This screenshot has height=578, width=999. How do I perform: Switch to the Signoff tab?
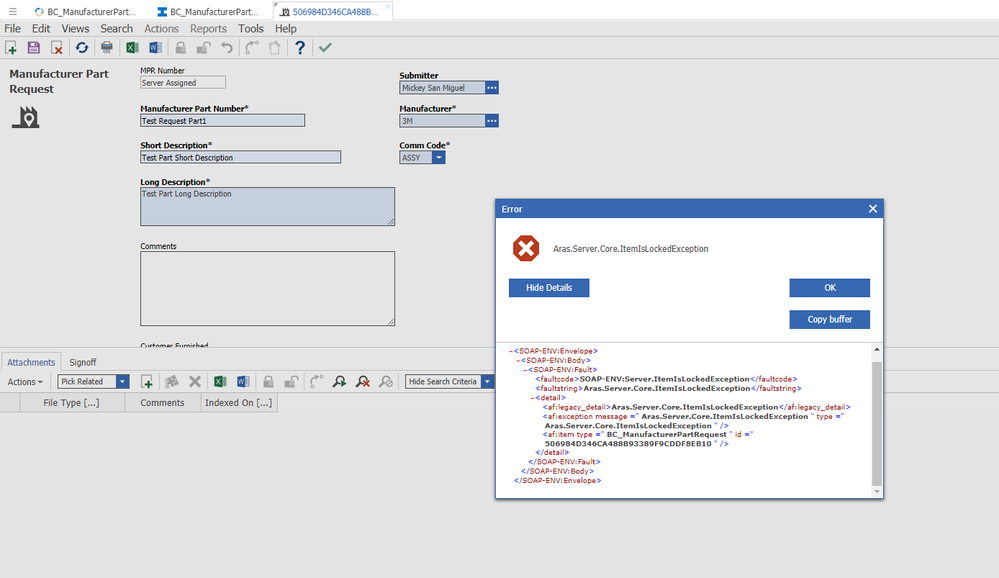[x=83, y=362]
